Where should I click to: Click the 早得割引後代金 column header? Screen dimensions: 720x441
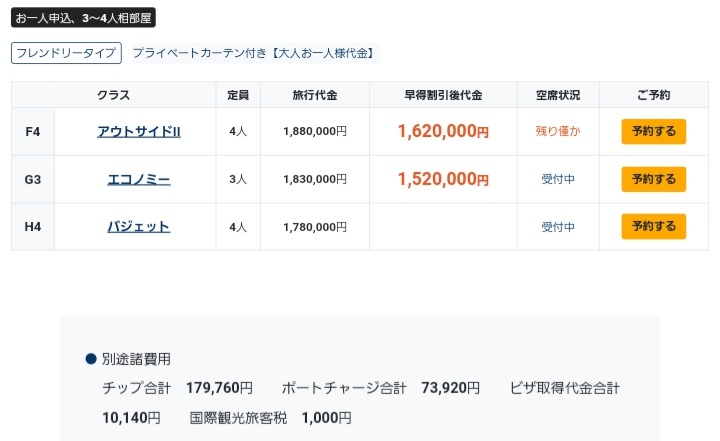(x=443, y=95)
